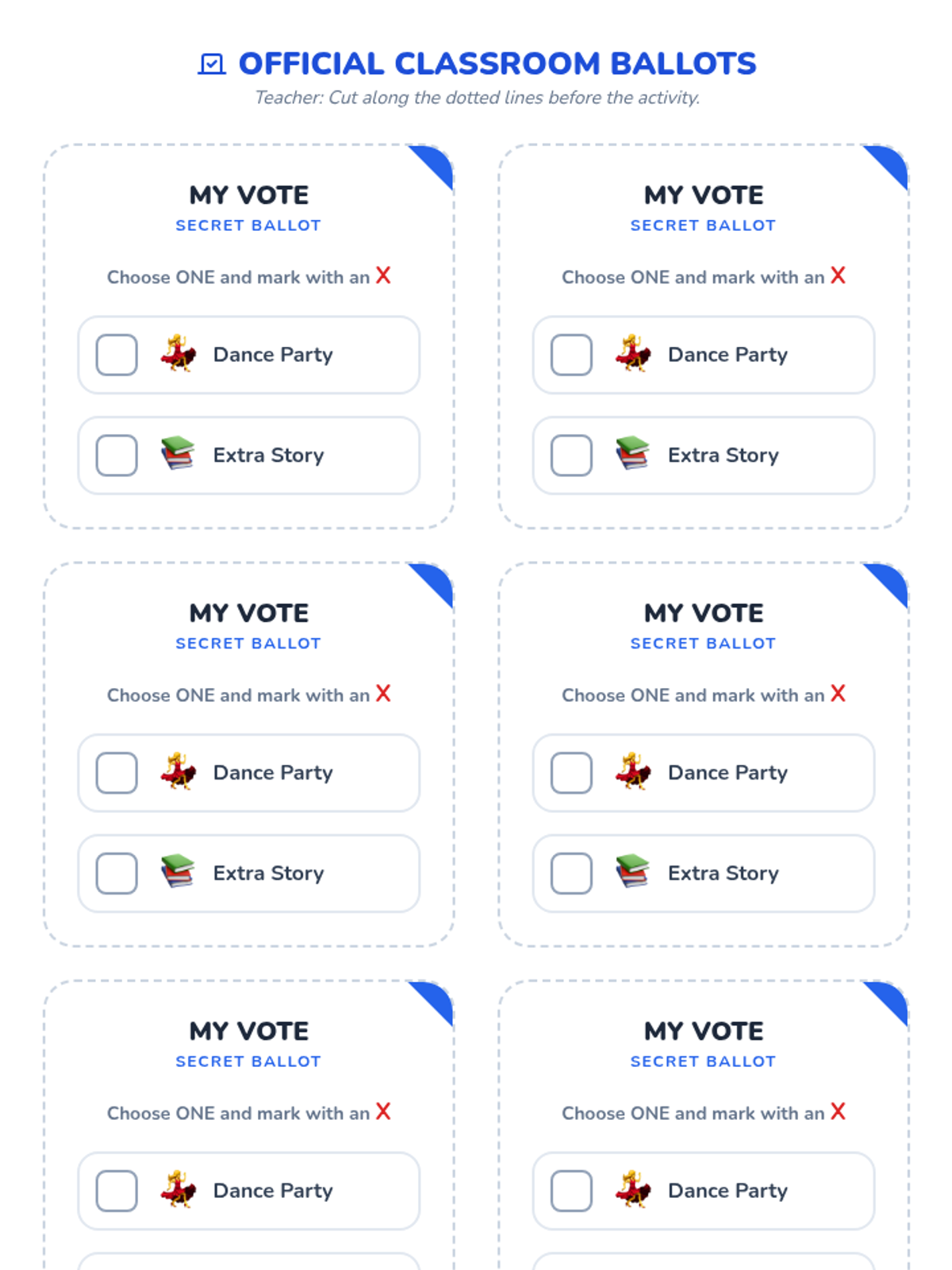The width and height of the screenshot is (952, 1270).
Task: Click the ballot-box check icon beside the page title
Action: [211, 63]
